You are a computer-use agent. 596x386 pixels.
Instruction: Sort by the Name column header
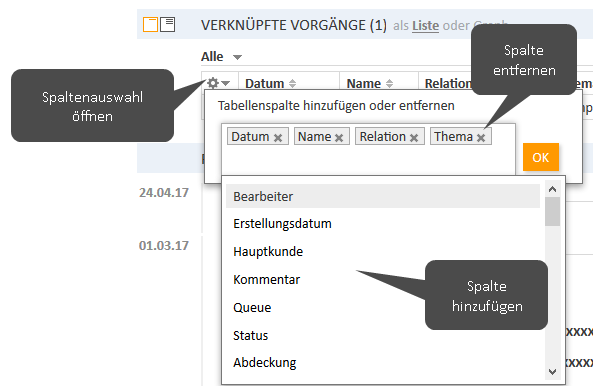[369, 83]
